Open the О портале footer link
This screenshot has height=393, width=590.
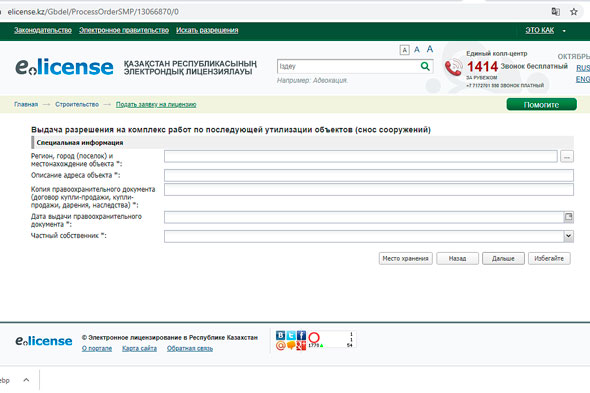97,349
